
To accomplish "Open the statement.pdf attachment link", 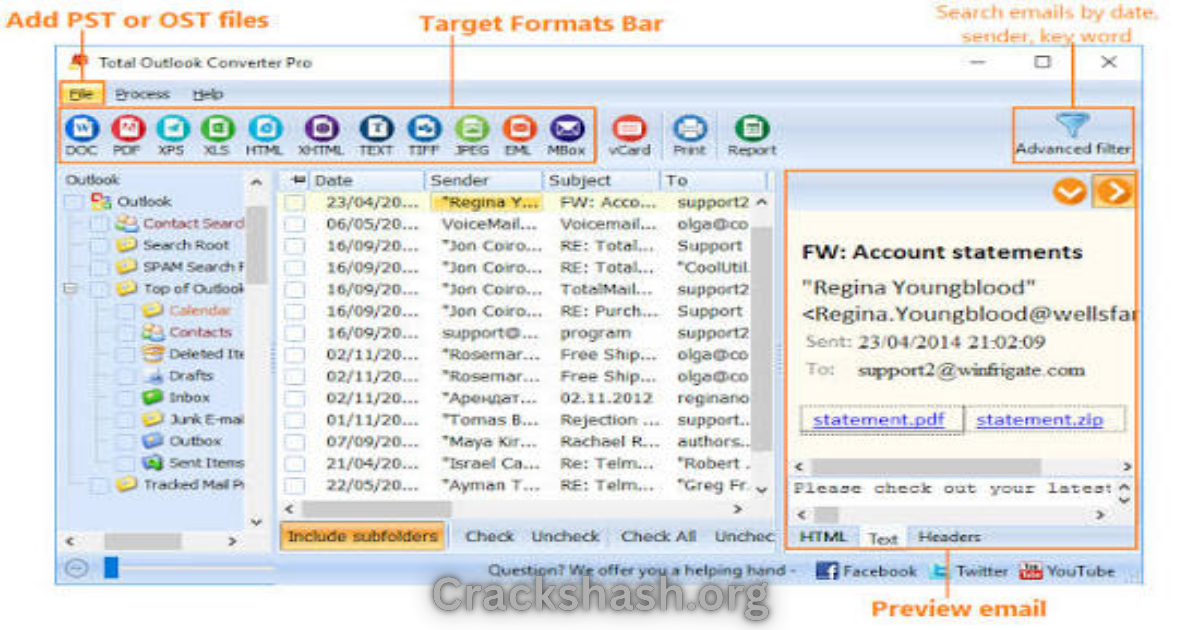I will click(x=881, y=420).
